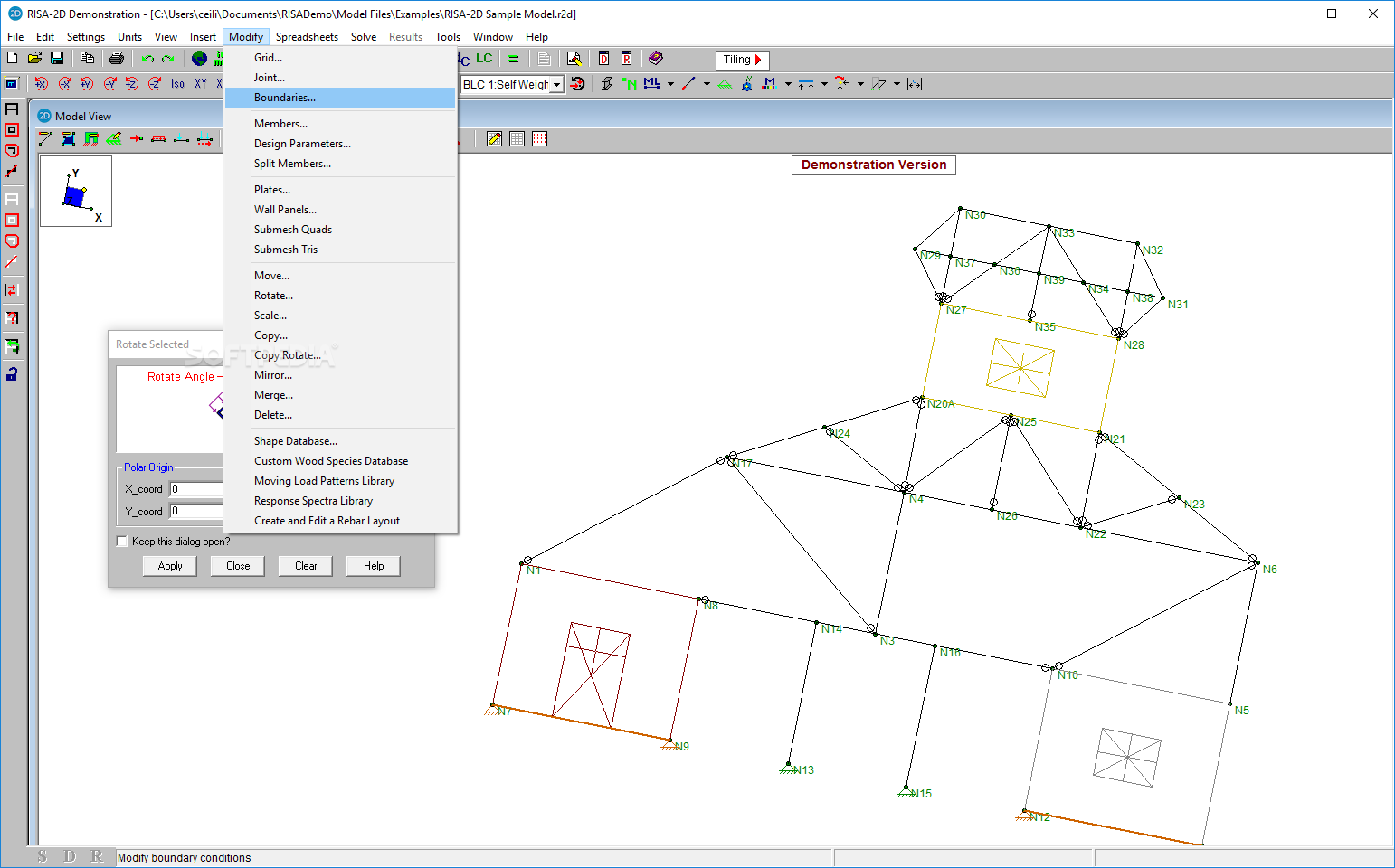The image size is (1395, 868).
Task: Expand the ML member labels dropdown arrow
Action: tap(670, 84)
